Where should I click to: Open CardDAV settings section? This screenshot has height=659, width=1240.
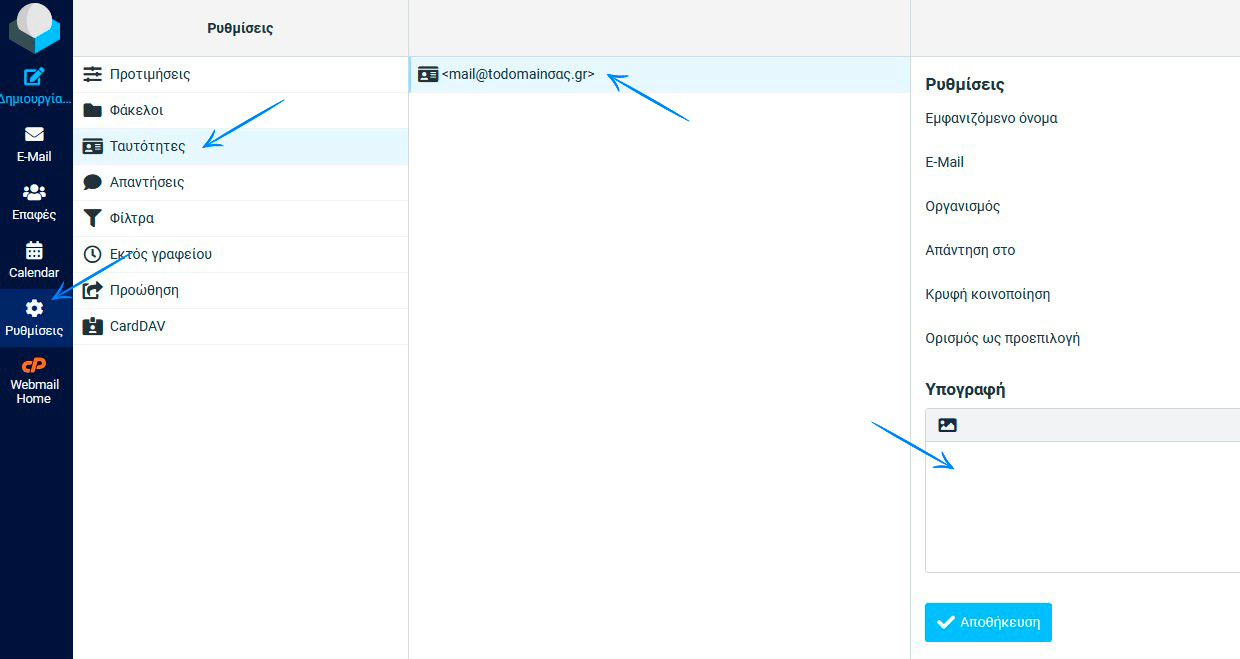click(x=137, y=326)
